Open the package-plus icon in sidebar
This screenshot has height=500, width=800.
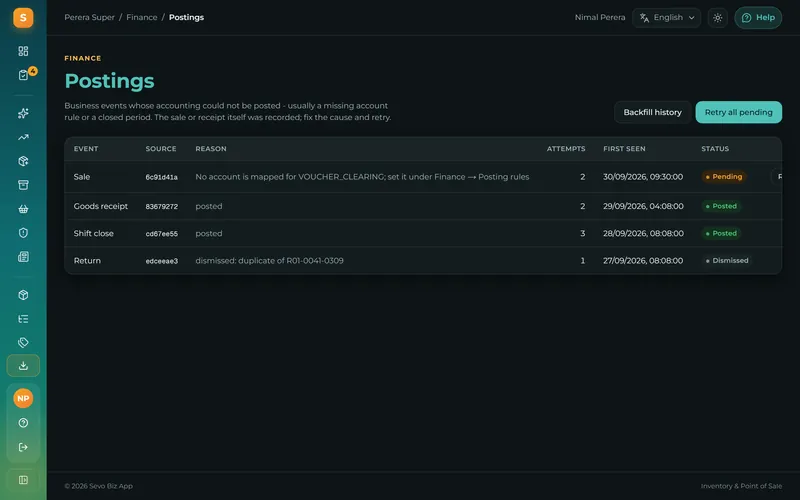click(23, 161)
